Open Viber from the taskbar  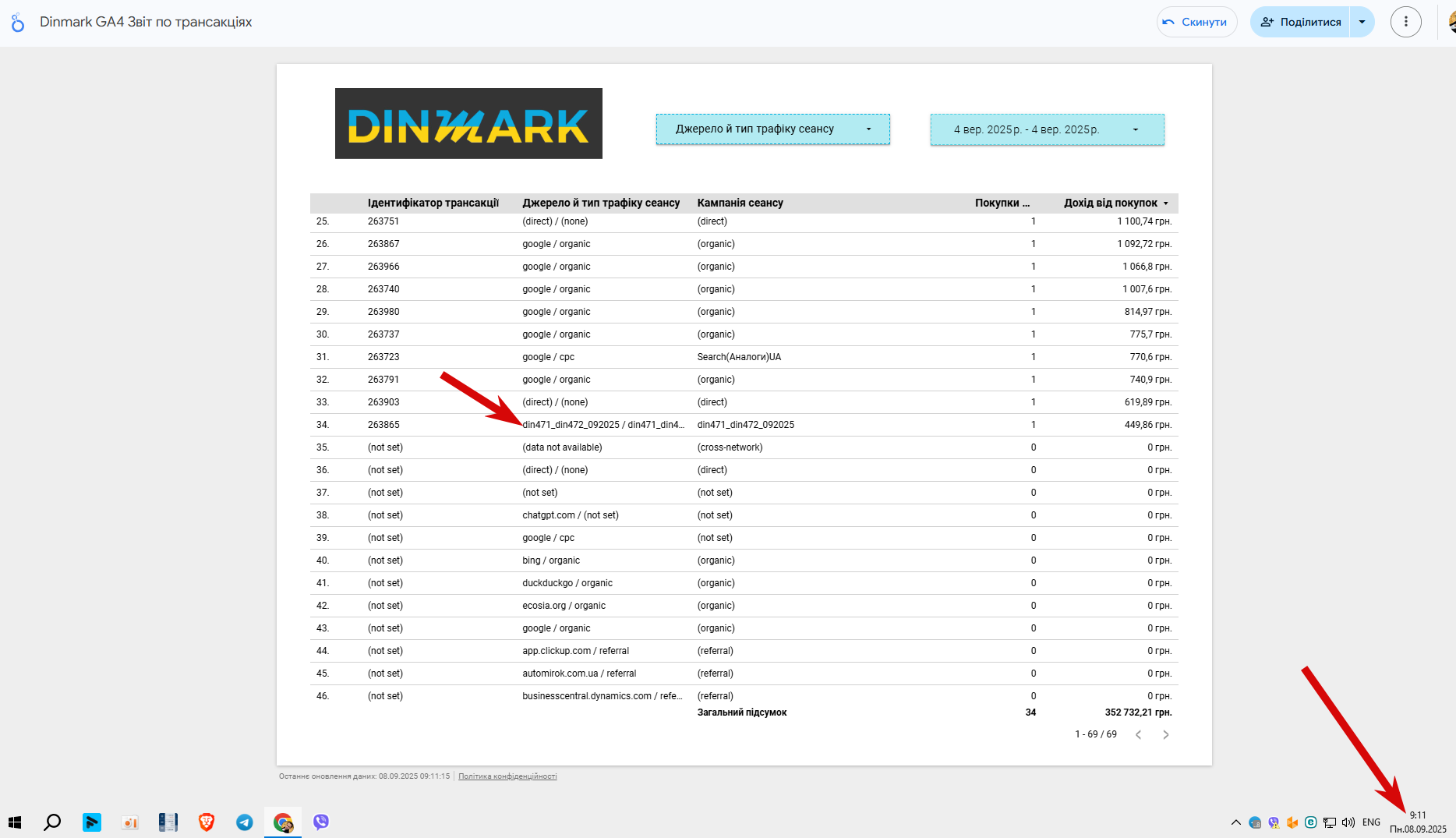[x=321, y=822]
